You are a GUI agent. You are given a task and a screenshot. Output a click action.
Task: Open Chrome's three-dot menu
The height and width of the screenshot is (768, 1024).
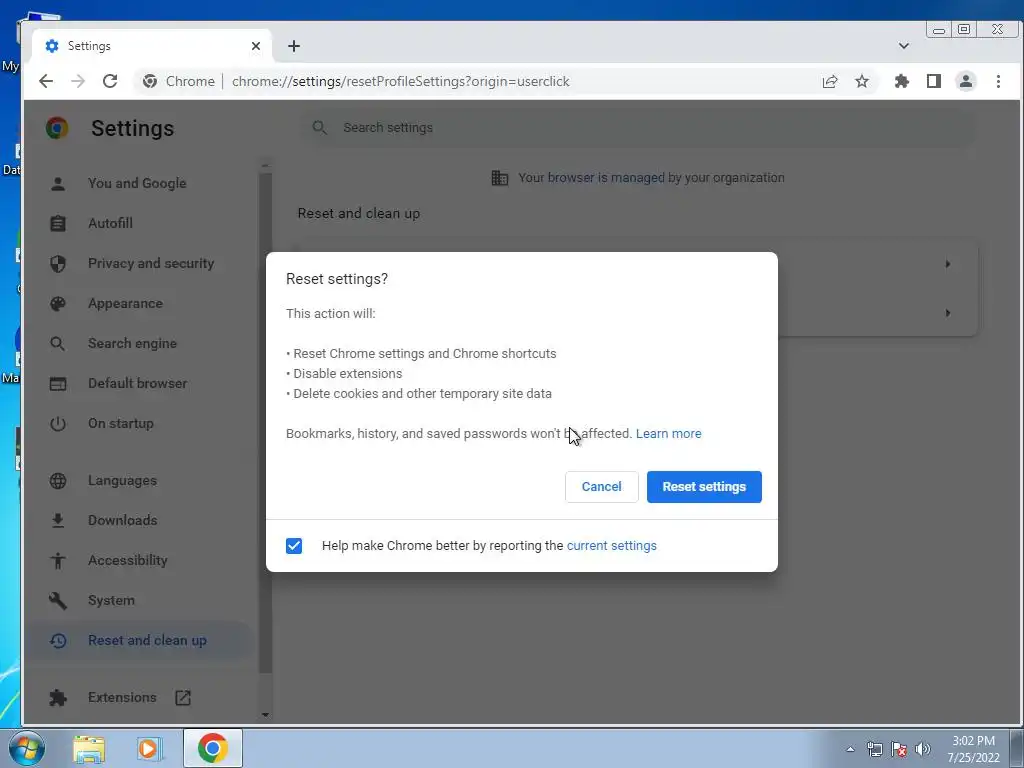click(x=998, y=81)
